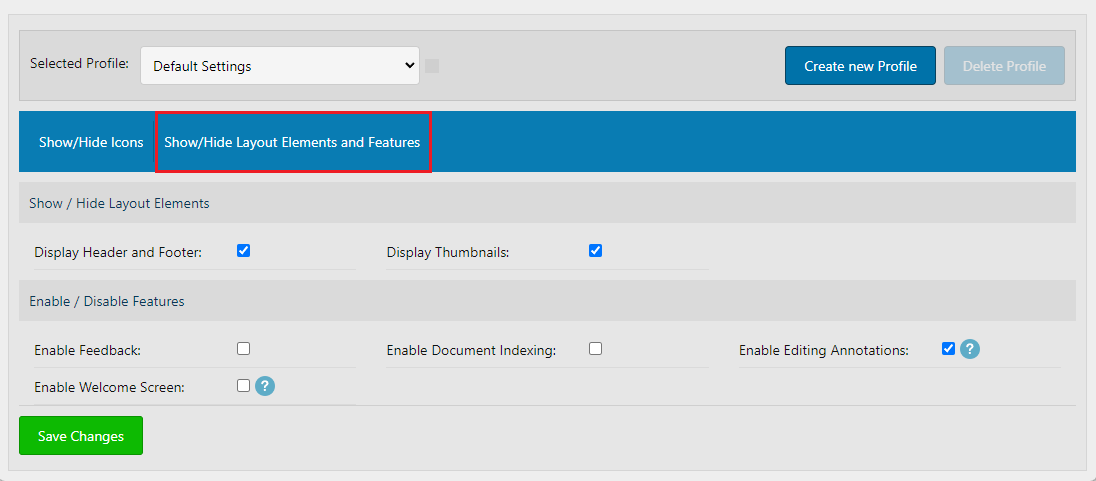
Task: Click the Enable / Disable Features header
Action: pos(106,301)
